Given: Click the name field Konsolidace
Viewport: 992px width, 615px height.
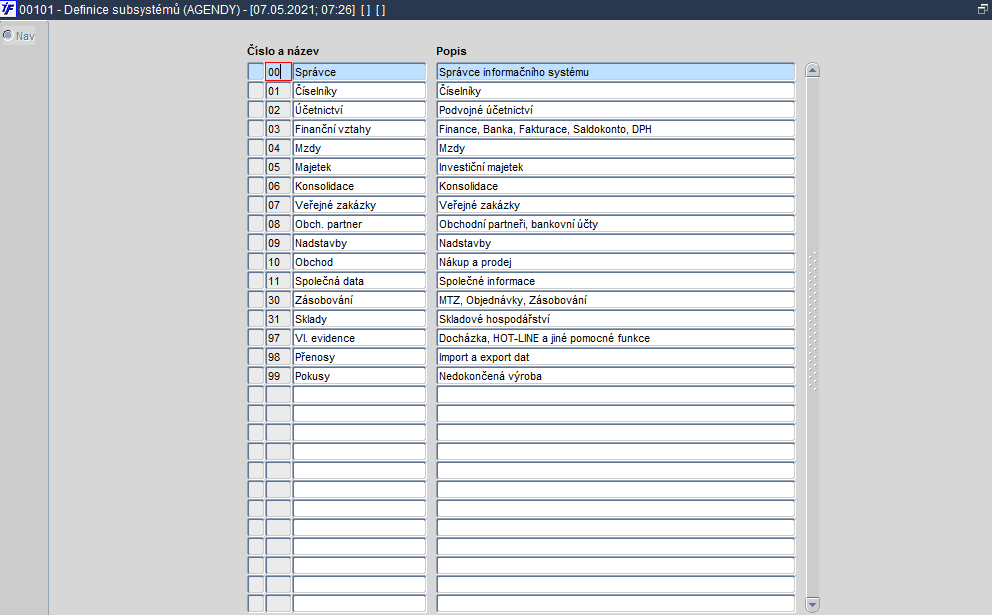Looking at the screenshot, I should [359, 185].
